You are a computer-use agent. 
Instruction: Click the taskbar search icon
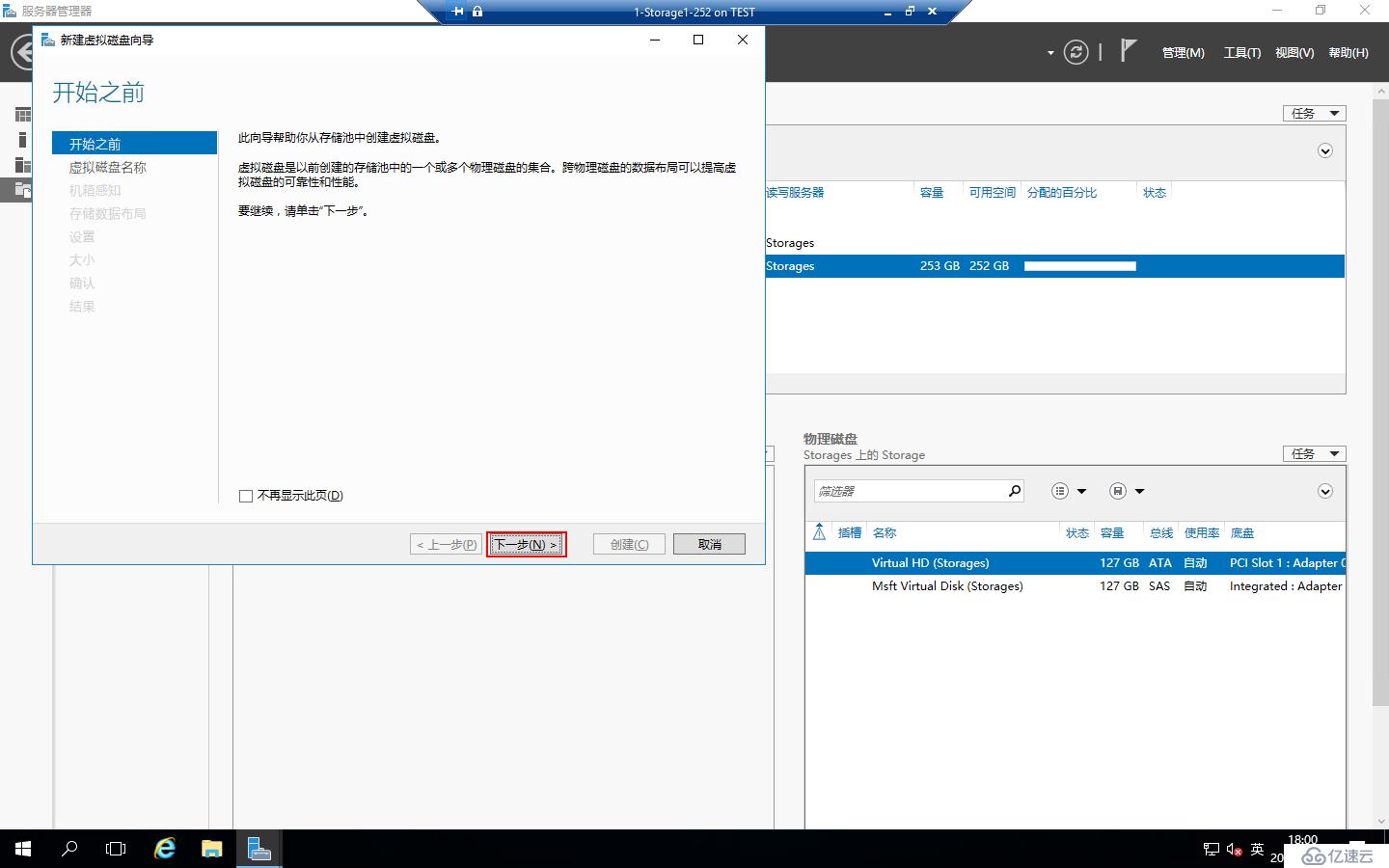(69, 849)
